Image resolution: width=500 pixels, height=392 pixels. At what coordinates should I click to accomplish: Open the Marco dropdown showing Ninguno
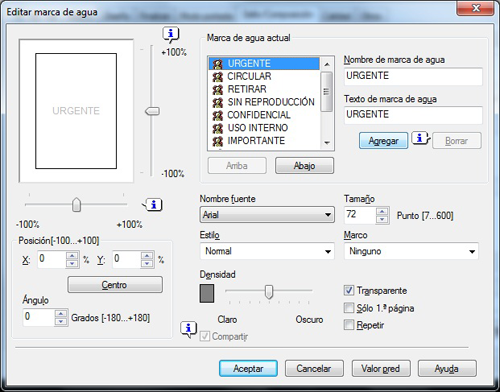pyautogui.click(x=411, y=251)
